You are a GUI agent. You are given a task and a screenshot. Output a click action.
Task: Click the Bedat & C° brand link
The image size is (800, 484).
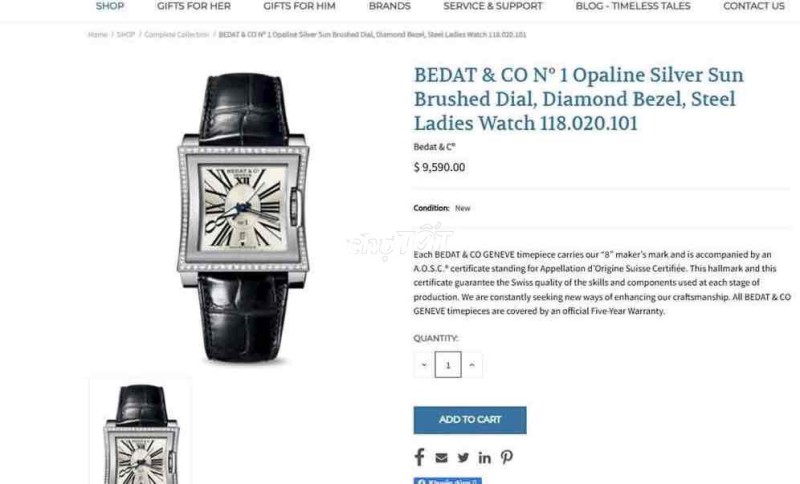pyautogui.click(x=434, y=147)
